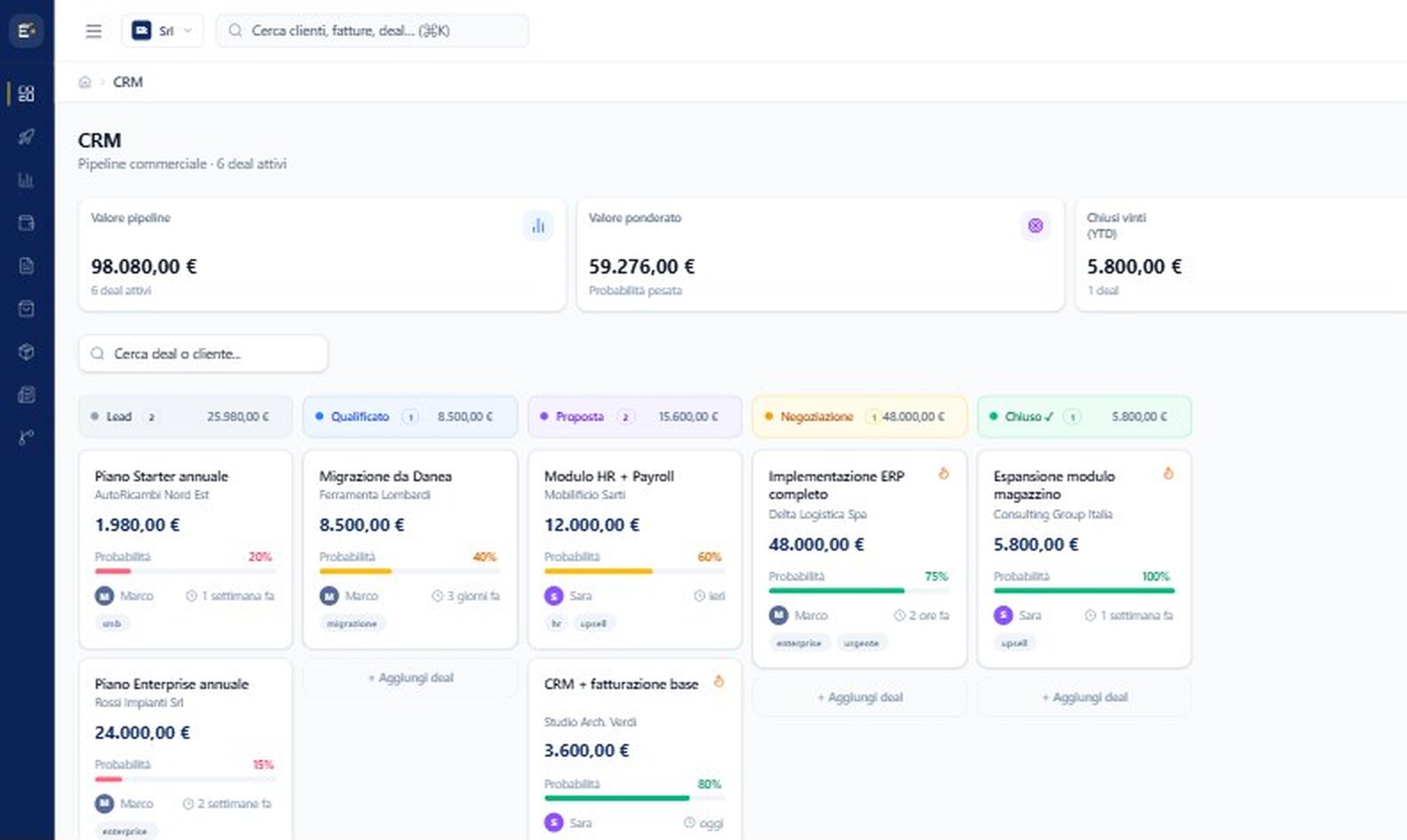Click Marco avatar on Migrazione da Danea
Image resolution: width=1407 pixels, height=840 pixels.
(330, 596)
